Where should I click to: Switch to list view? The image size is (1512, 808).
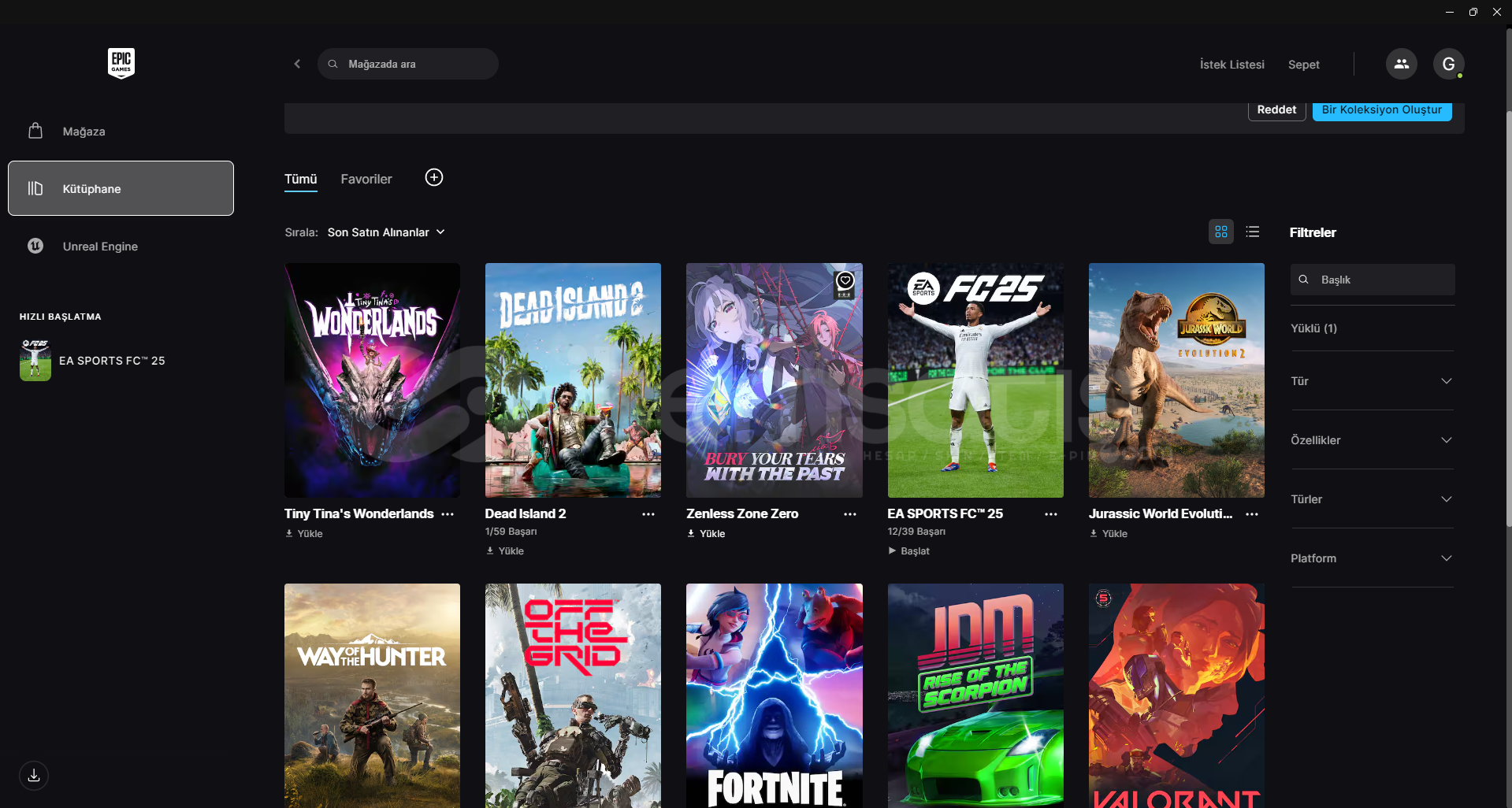coord(1253,232)
